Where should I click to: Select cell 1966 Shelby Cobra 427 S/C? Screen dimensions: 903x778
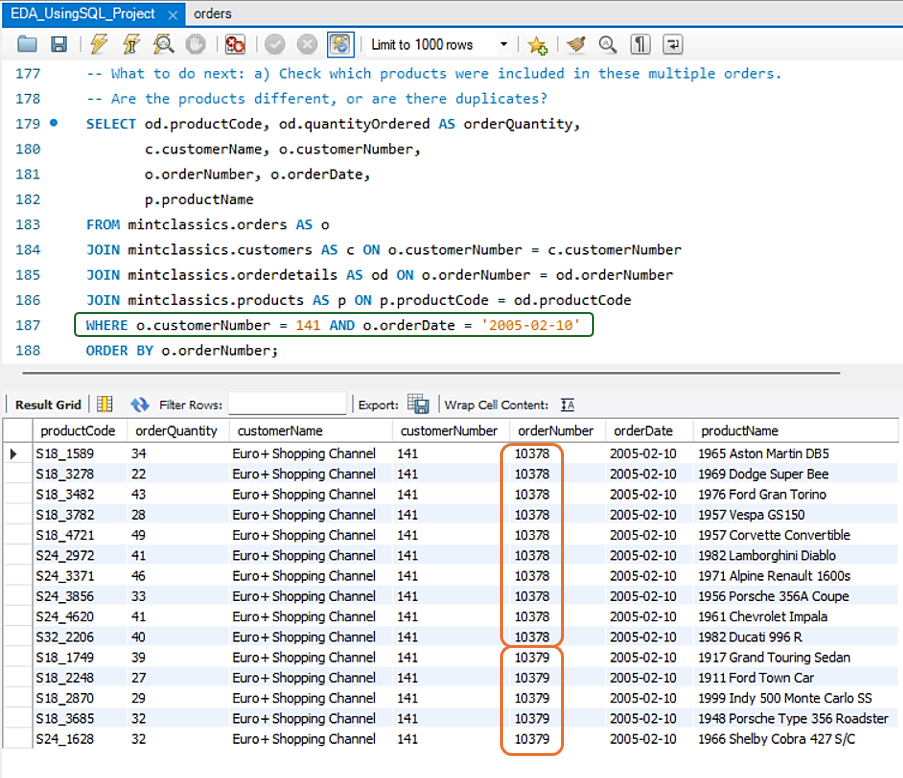795,739
